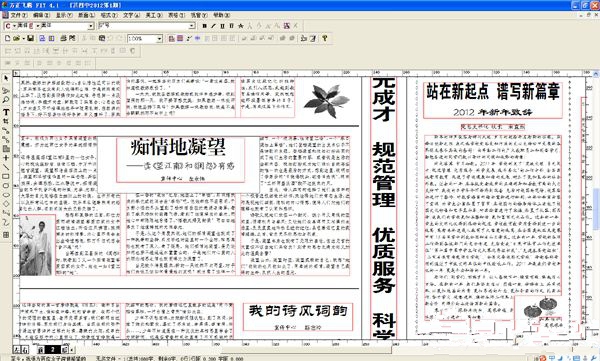600x361 pixels.
Task: Click the new blank document icon
Action: coord(7,38)
